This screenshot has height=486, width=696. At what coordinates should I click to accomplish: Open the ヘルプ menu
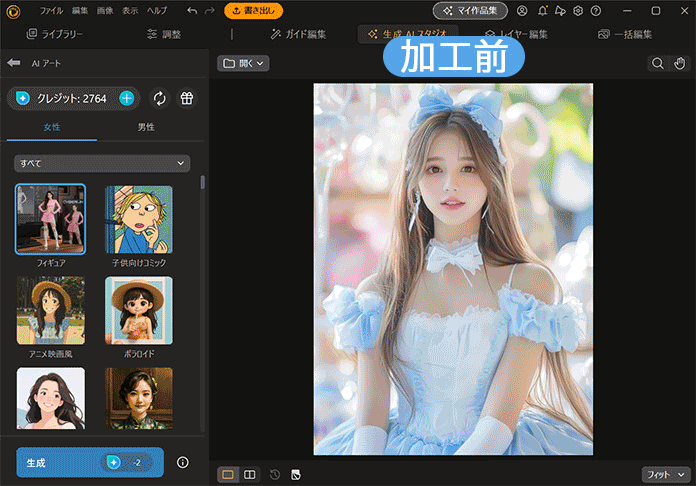(x=157, y=11)
